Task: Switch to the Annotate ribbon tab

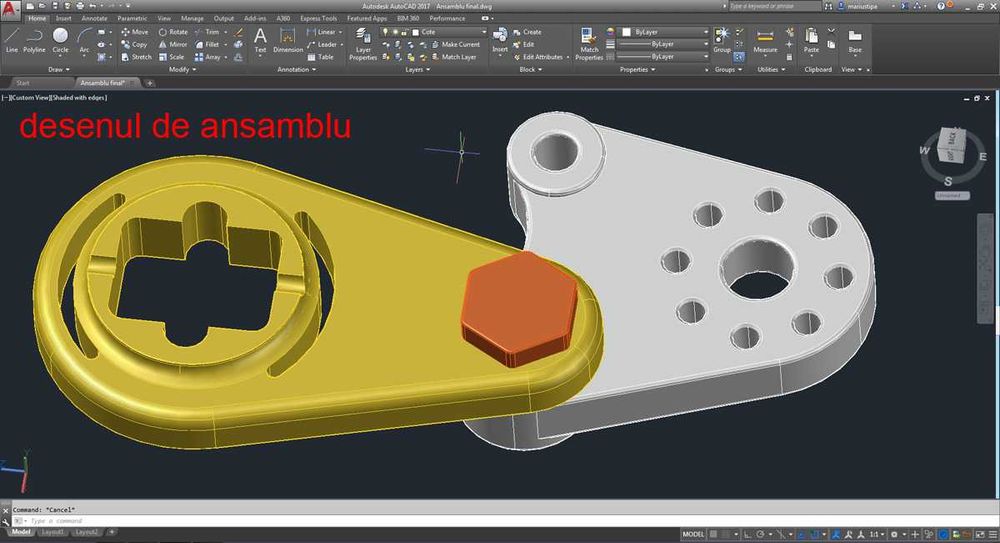Action: (94, 19)
